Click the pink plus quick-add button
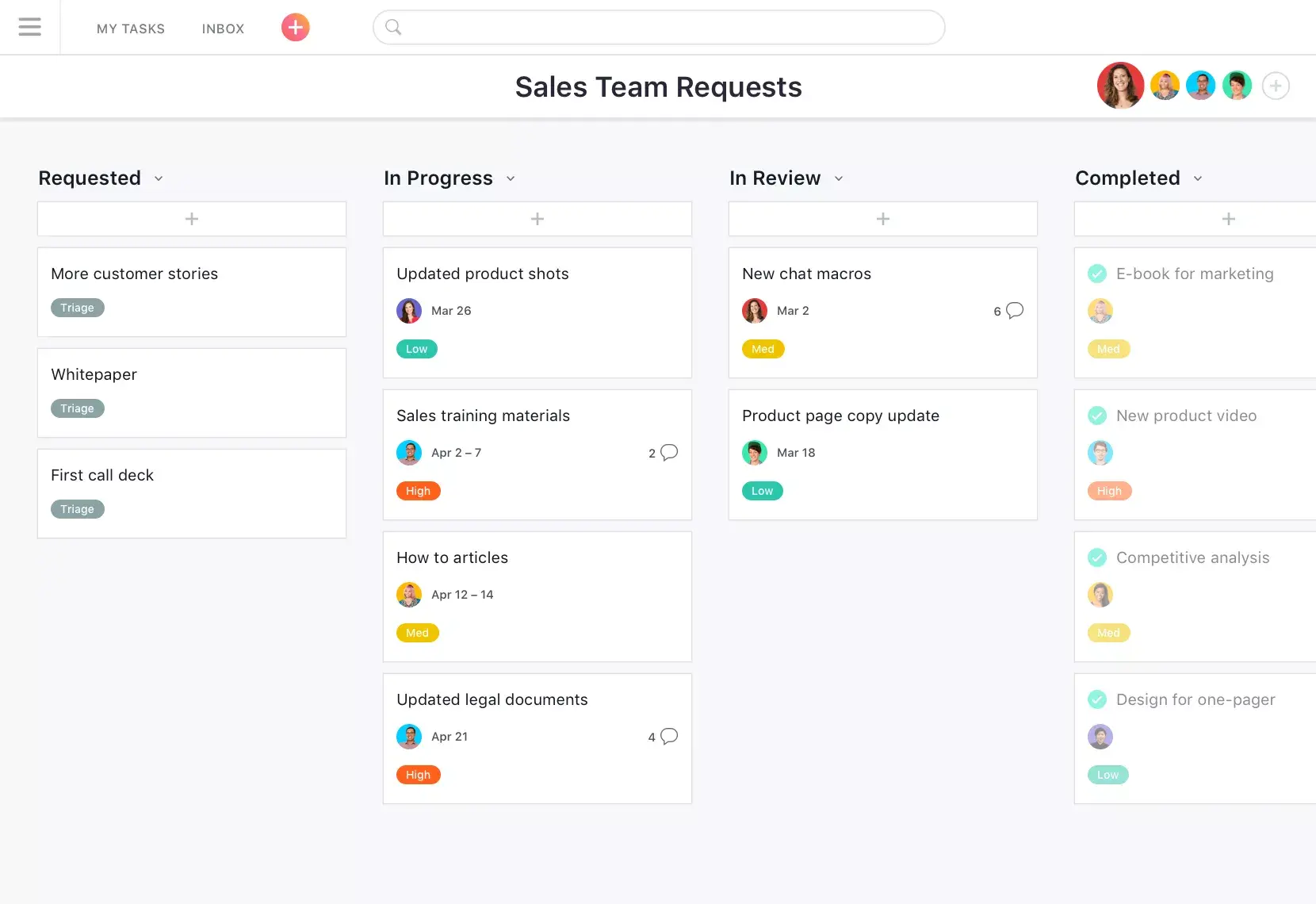The image size is (1316, 904). coord(295,28)
